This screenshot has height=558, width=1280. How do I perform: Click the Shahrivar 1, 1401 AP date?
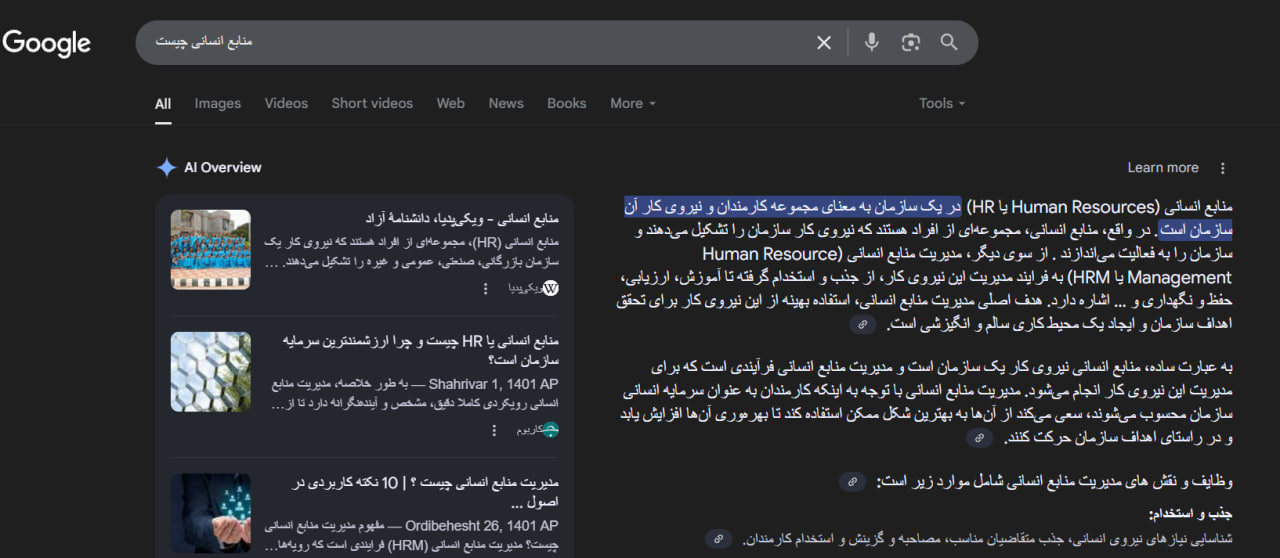click(x=491, y=384)
